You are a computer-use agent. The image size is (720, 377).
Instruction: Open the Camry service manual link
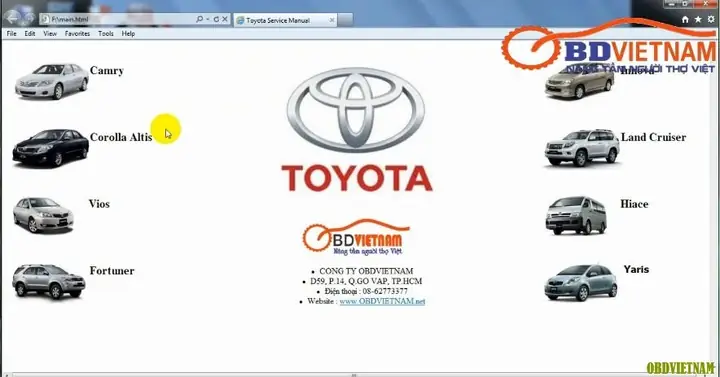(107, 71)
